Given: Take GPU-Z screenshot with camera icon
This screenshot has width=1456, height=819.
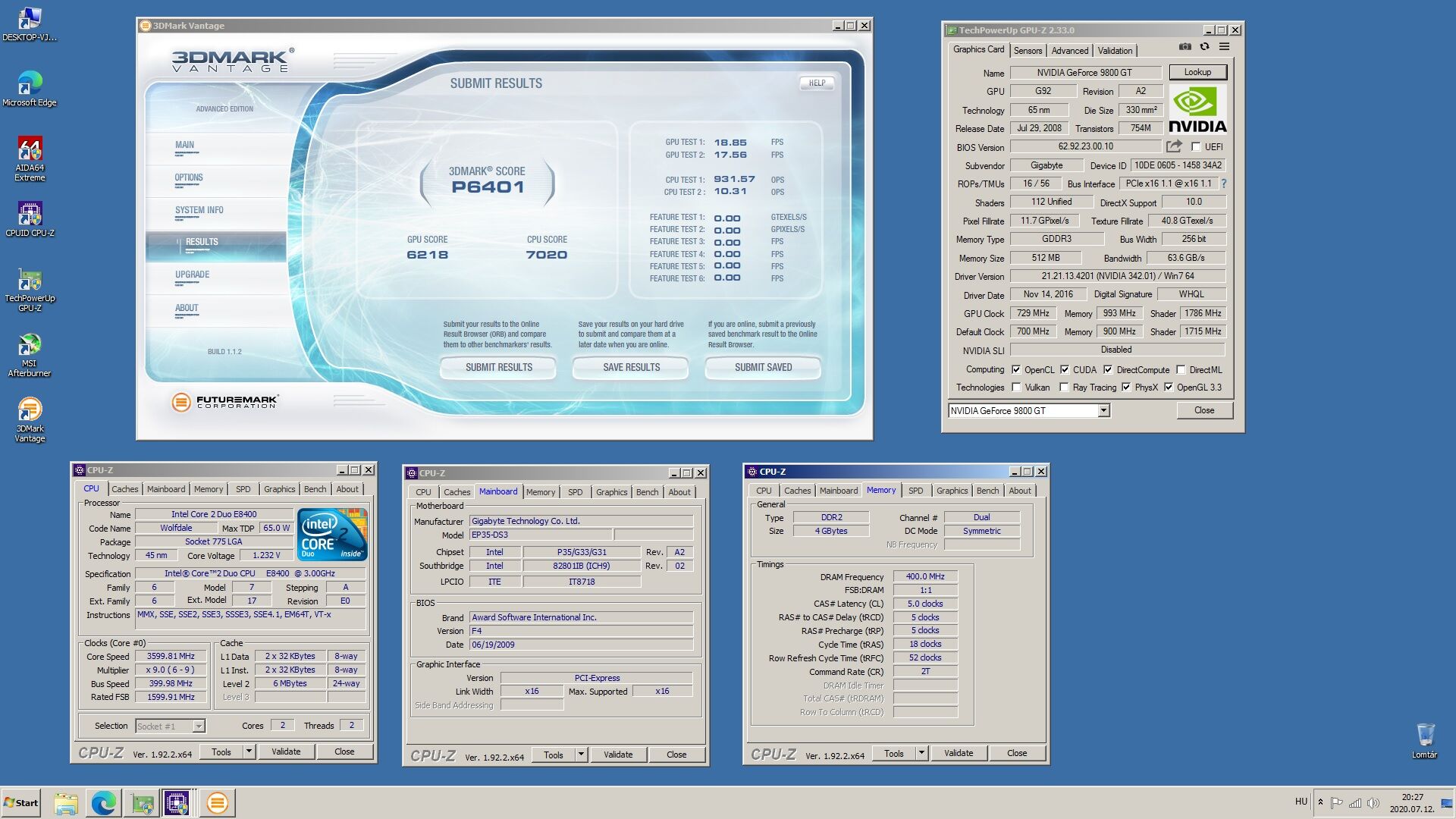Looking at the screenshot, I should click(1185, 47).
